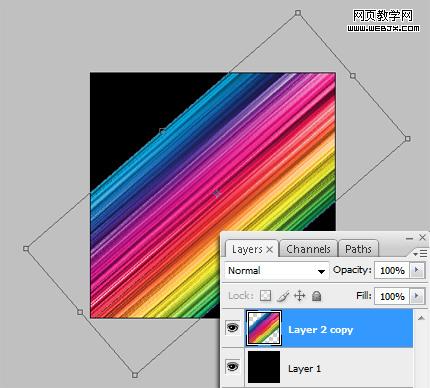This screenshot has width=430, height=388.
Task: Click transform bottom corner handle
Action: [x=135, y=375]
